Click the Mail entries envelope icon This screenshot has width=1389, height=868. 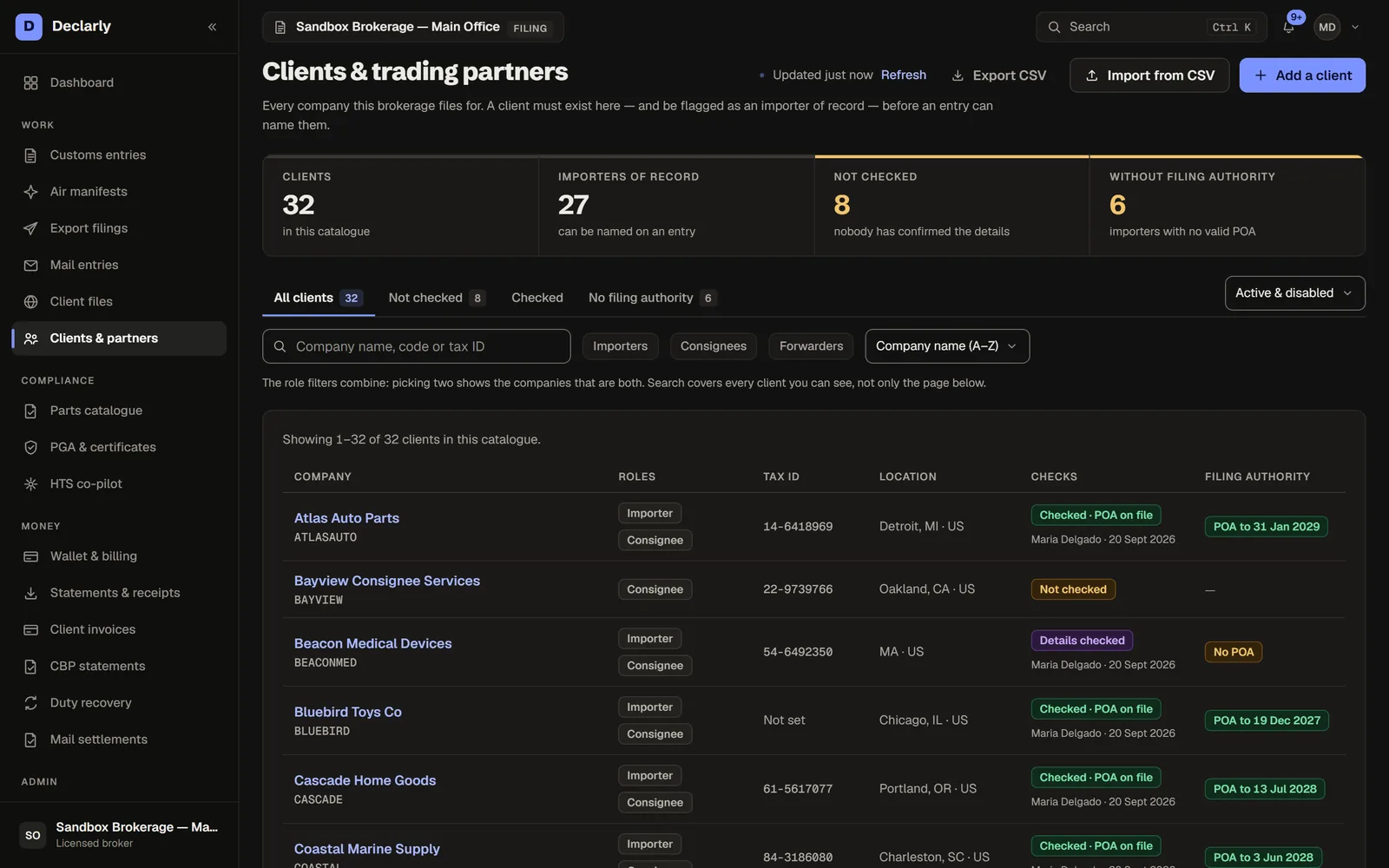click(x=31, y=266)
